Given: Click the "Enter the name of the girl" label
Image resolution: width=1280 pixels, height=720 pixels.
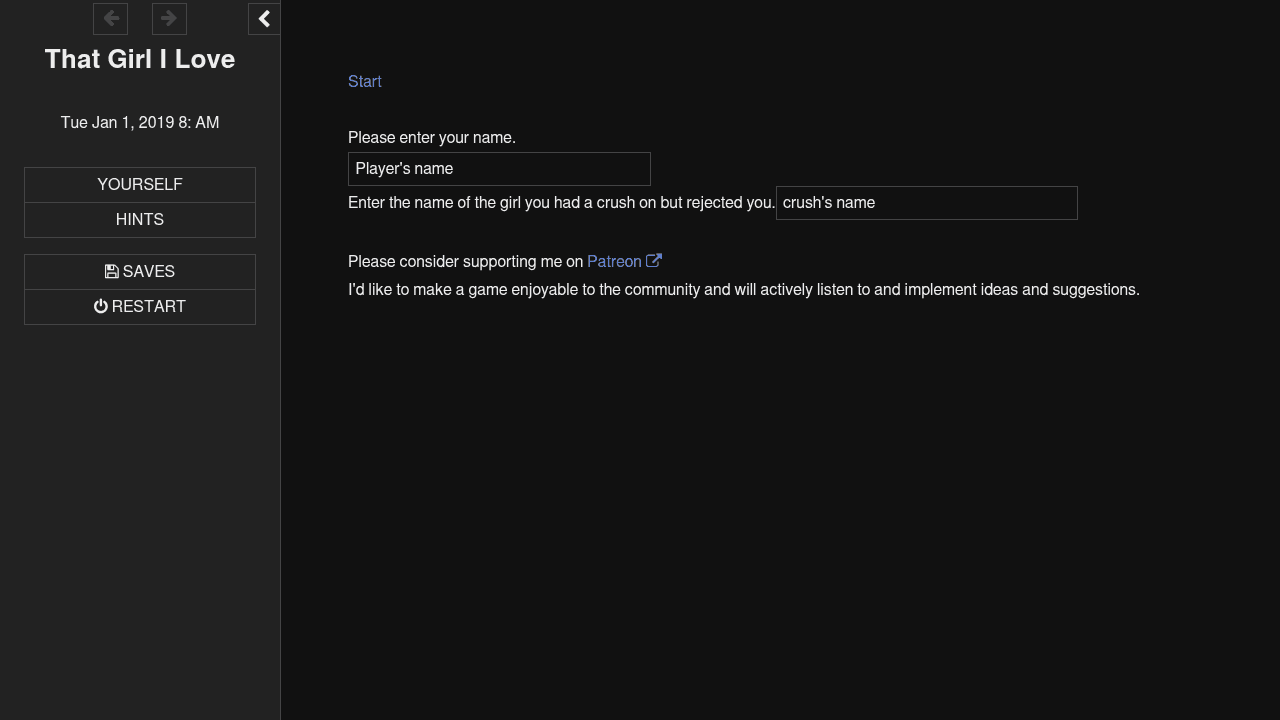Looking at the screenshot, I should tap(561, 203).
